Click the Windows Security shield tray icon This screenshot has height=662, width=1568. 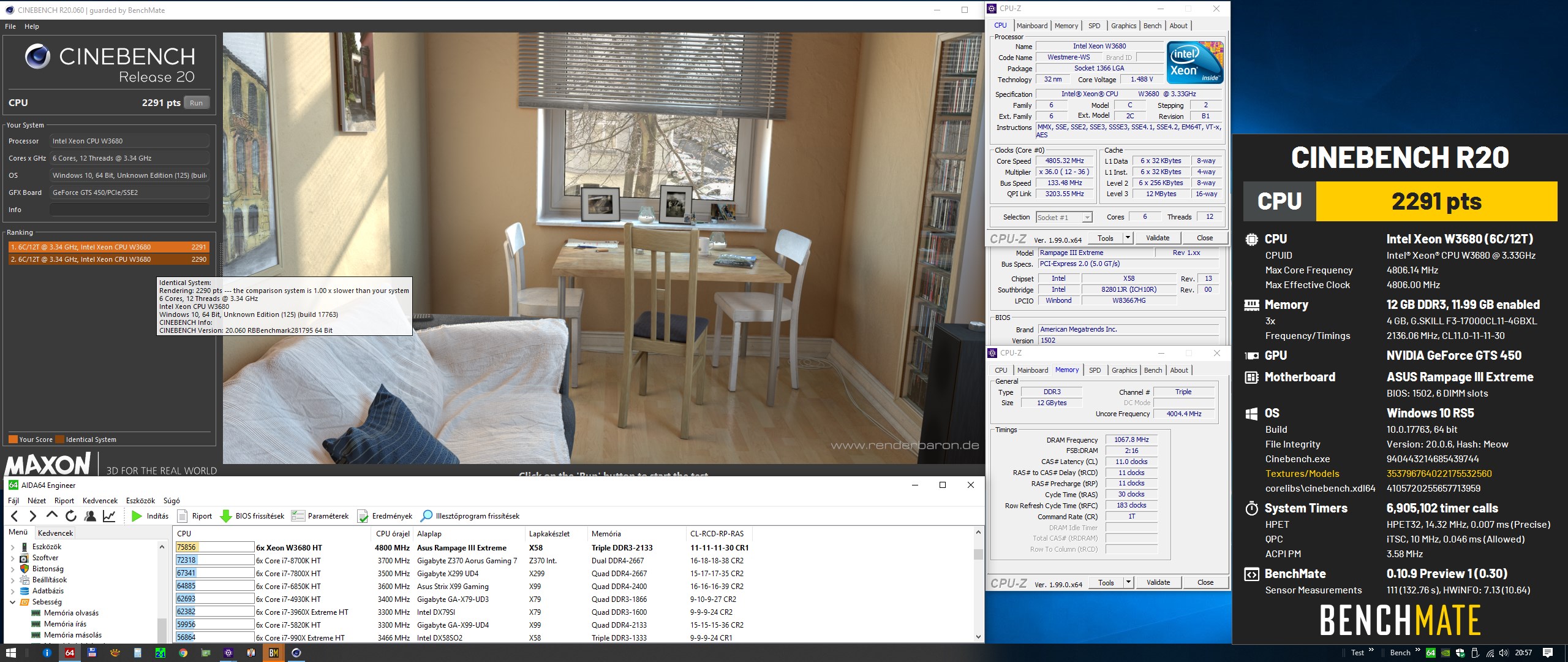(1460, 653)
